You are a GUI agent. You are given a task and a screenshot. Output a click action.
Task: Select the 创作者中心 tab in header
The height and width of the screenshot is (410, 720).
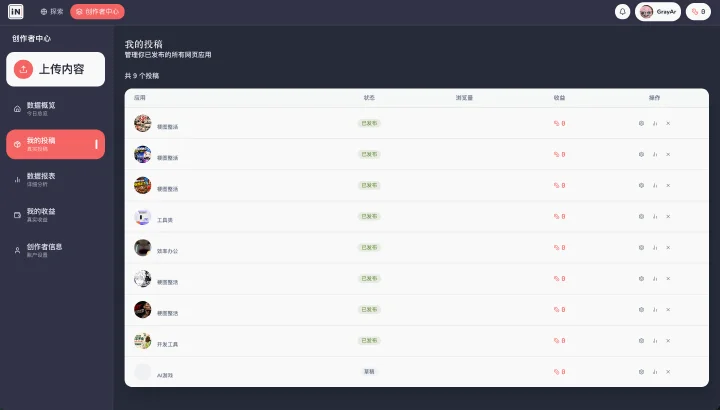97,12
